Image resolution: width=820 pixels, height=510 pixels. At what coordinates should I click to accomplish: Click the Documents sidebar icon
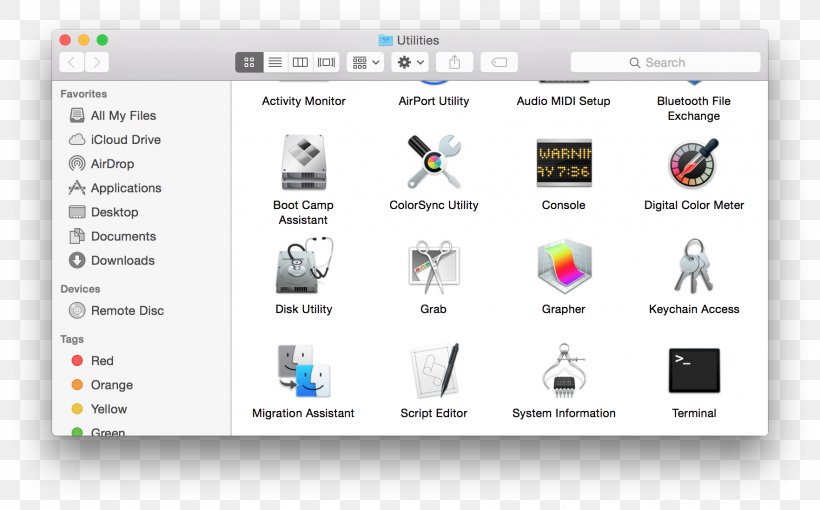[x=77, y=236]
